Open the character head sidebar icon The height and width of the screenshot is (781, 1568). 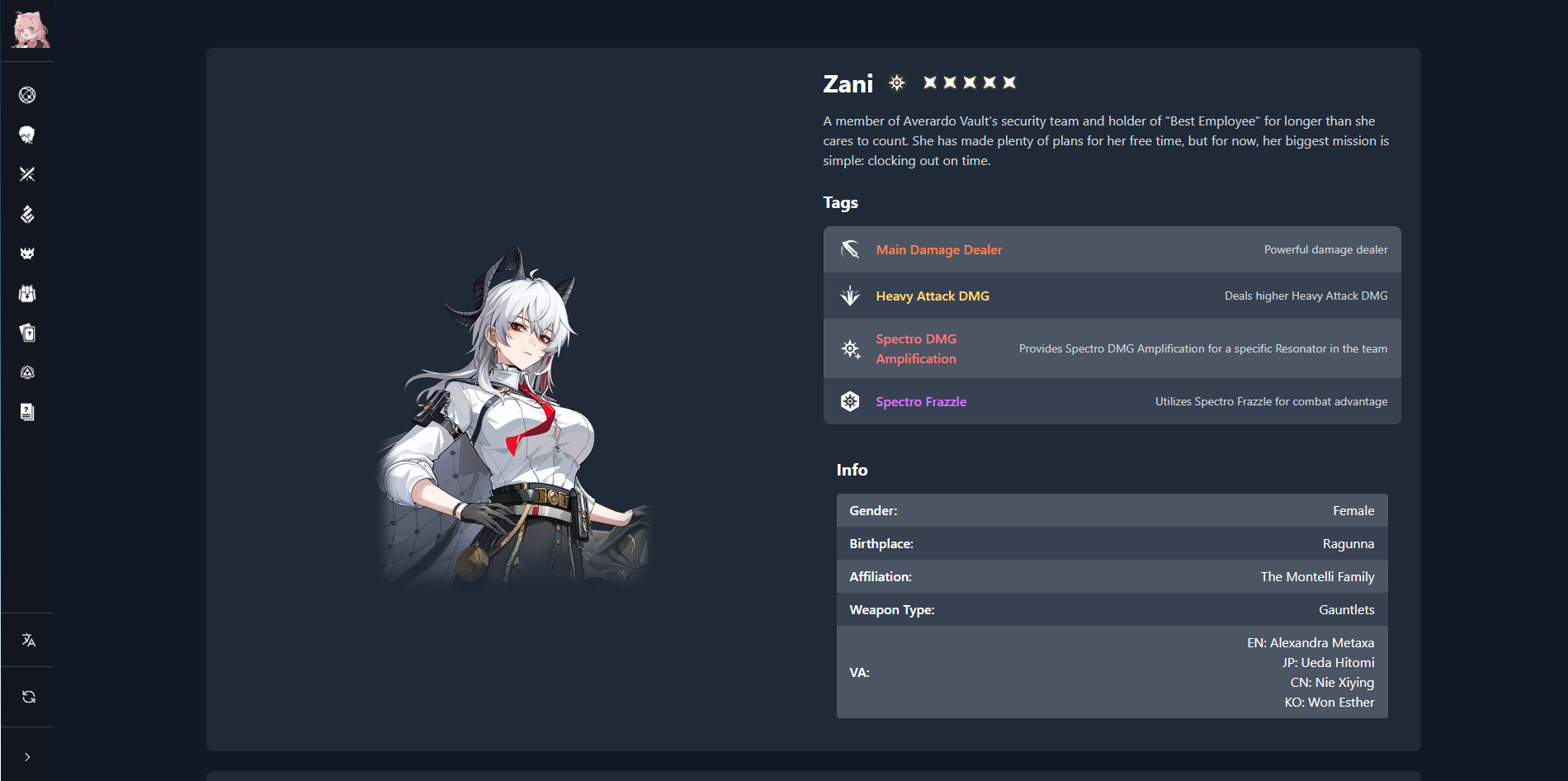[27, 135]
